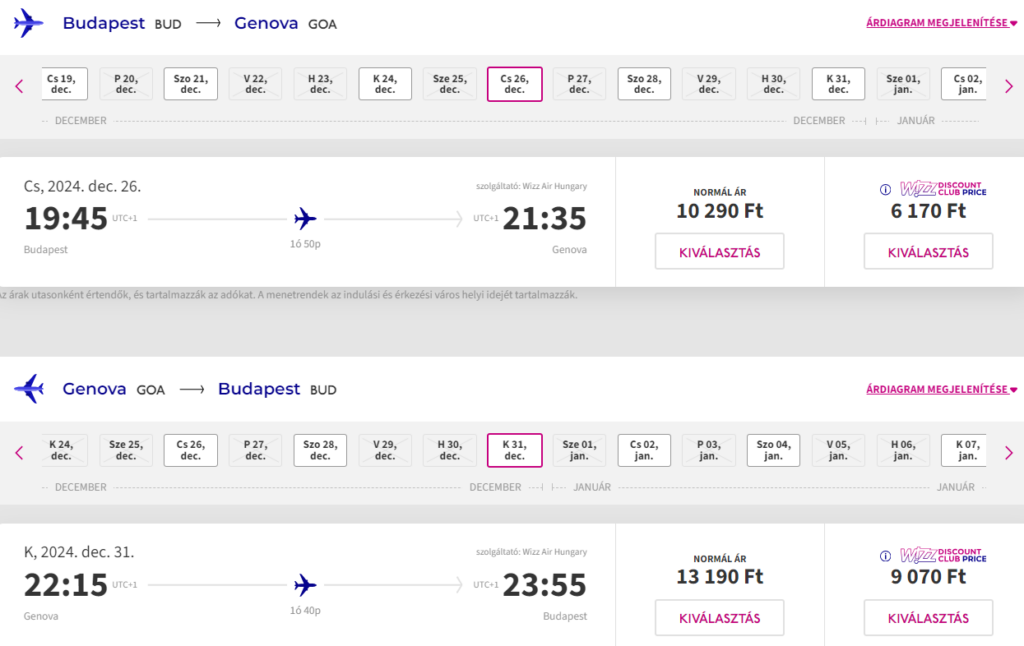This screenshot has width=1024, height=646.
Task: Select return date Szo 28, dec.
Action: [320, 450]
